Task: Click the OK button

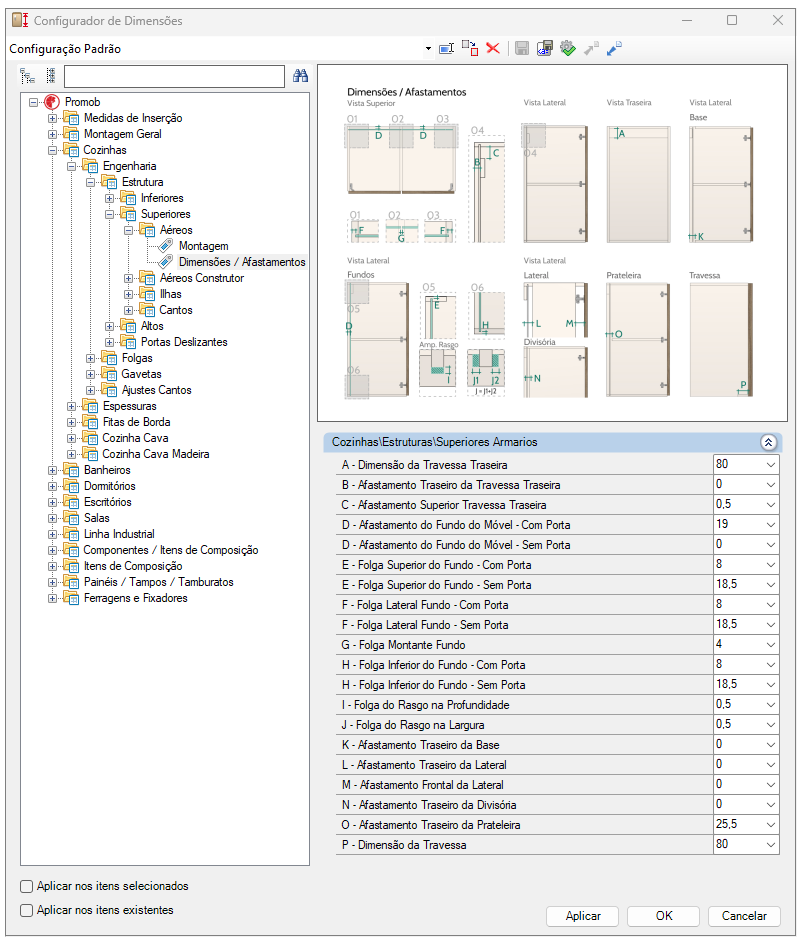Action: (663, 916)
